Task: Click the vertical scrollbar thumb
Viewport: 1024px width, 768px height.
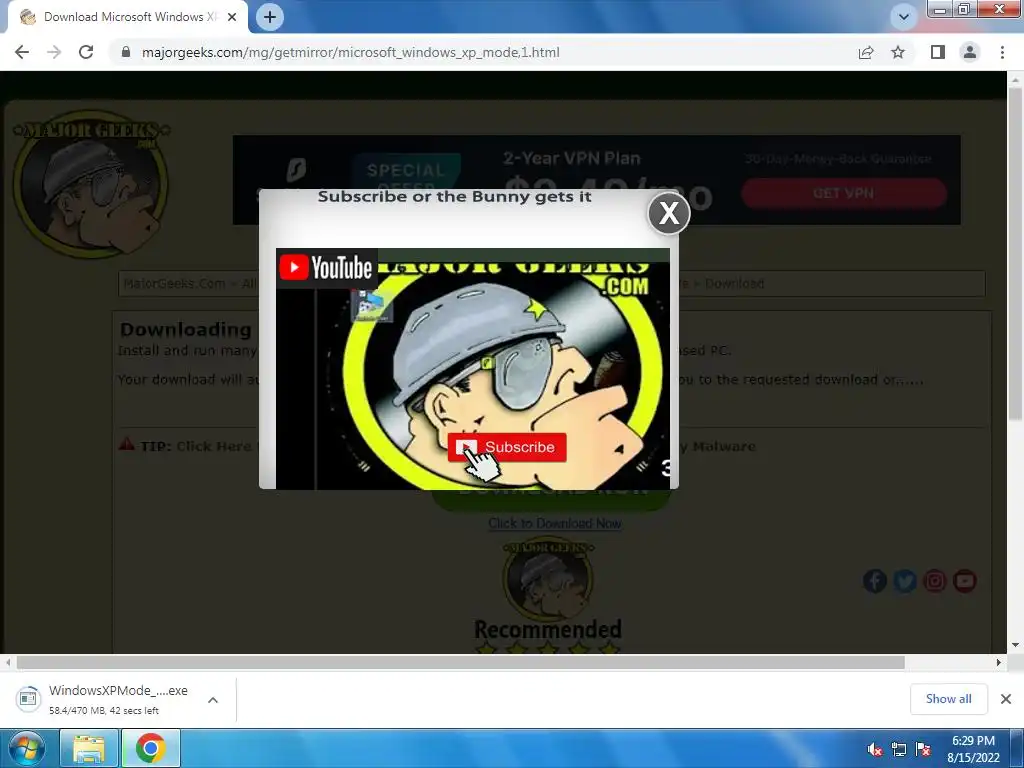Action: click(x=1015, y=253)
